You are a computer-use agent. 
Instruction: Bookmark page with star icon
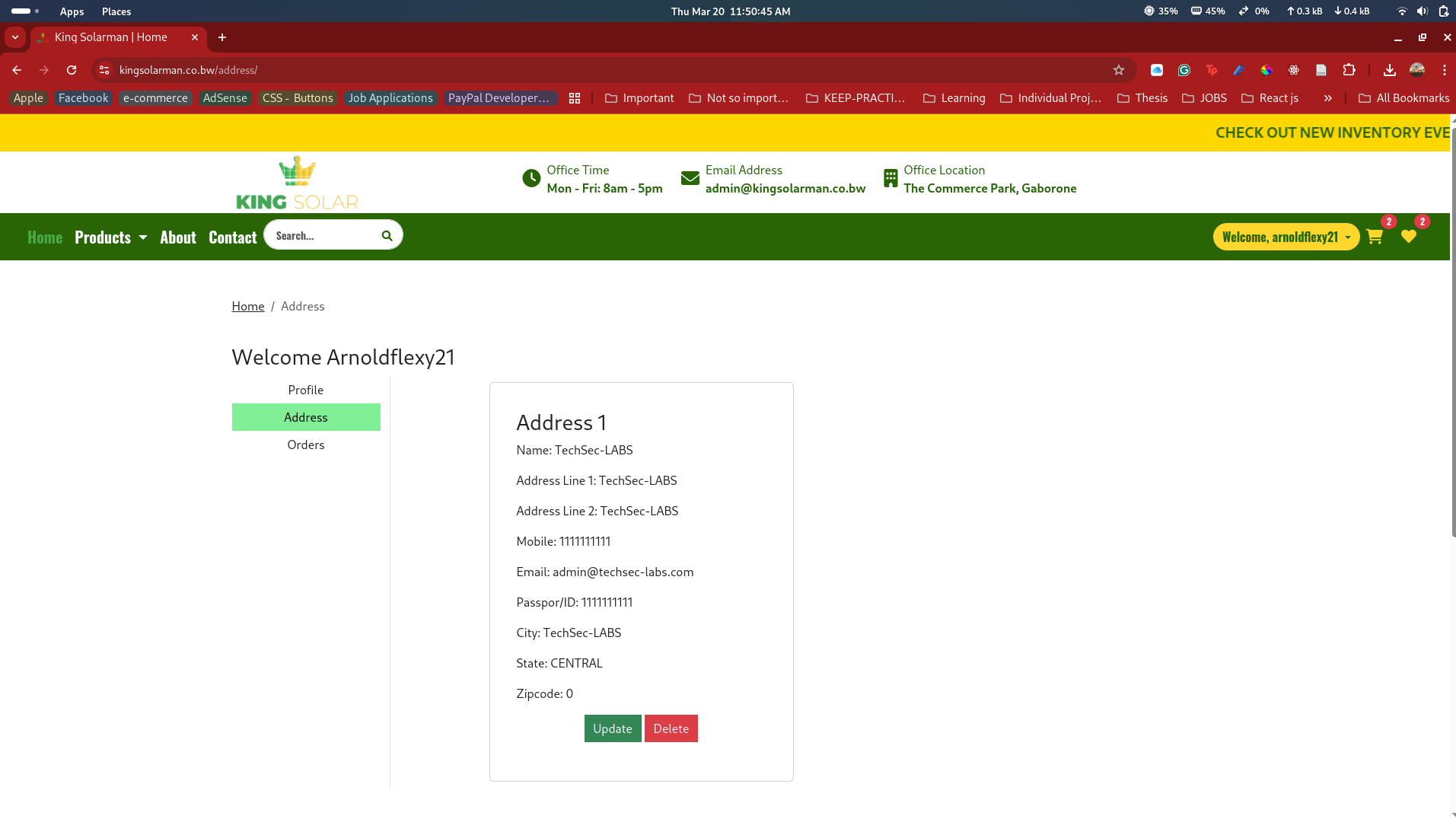coord(1118,70)
